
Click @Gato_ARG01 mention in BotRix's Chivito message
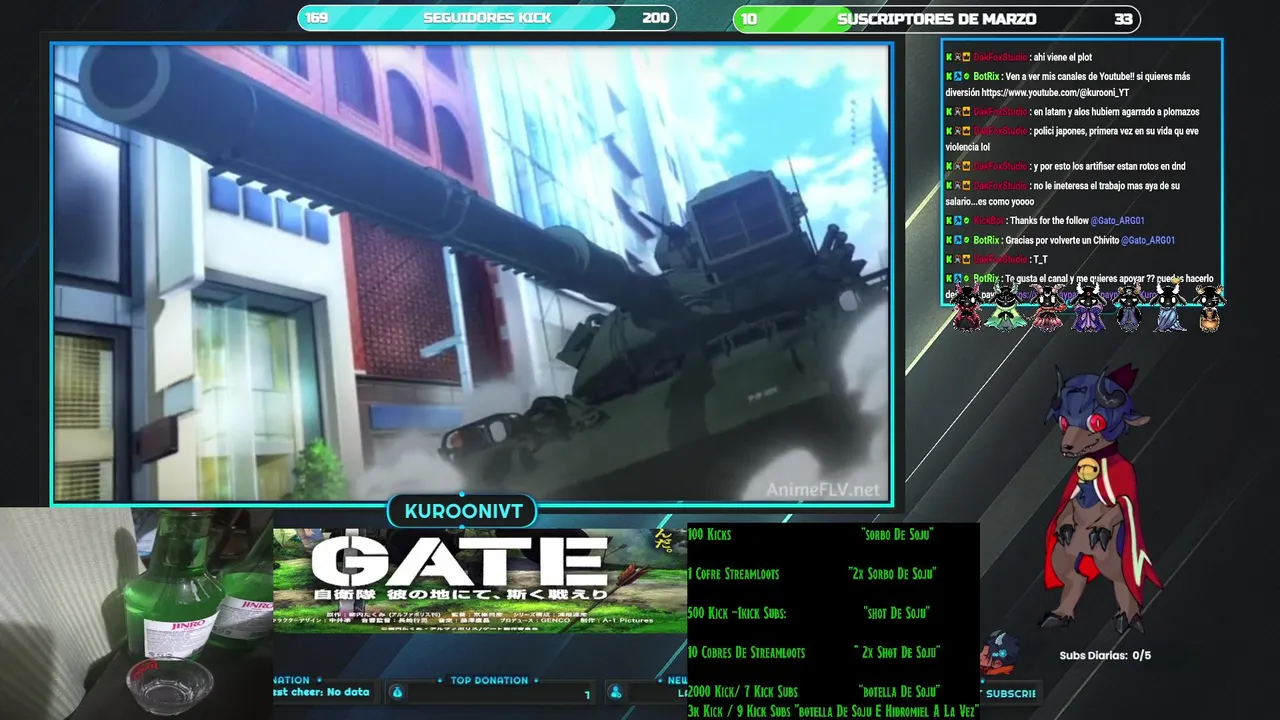[x=1148, y=241]
